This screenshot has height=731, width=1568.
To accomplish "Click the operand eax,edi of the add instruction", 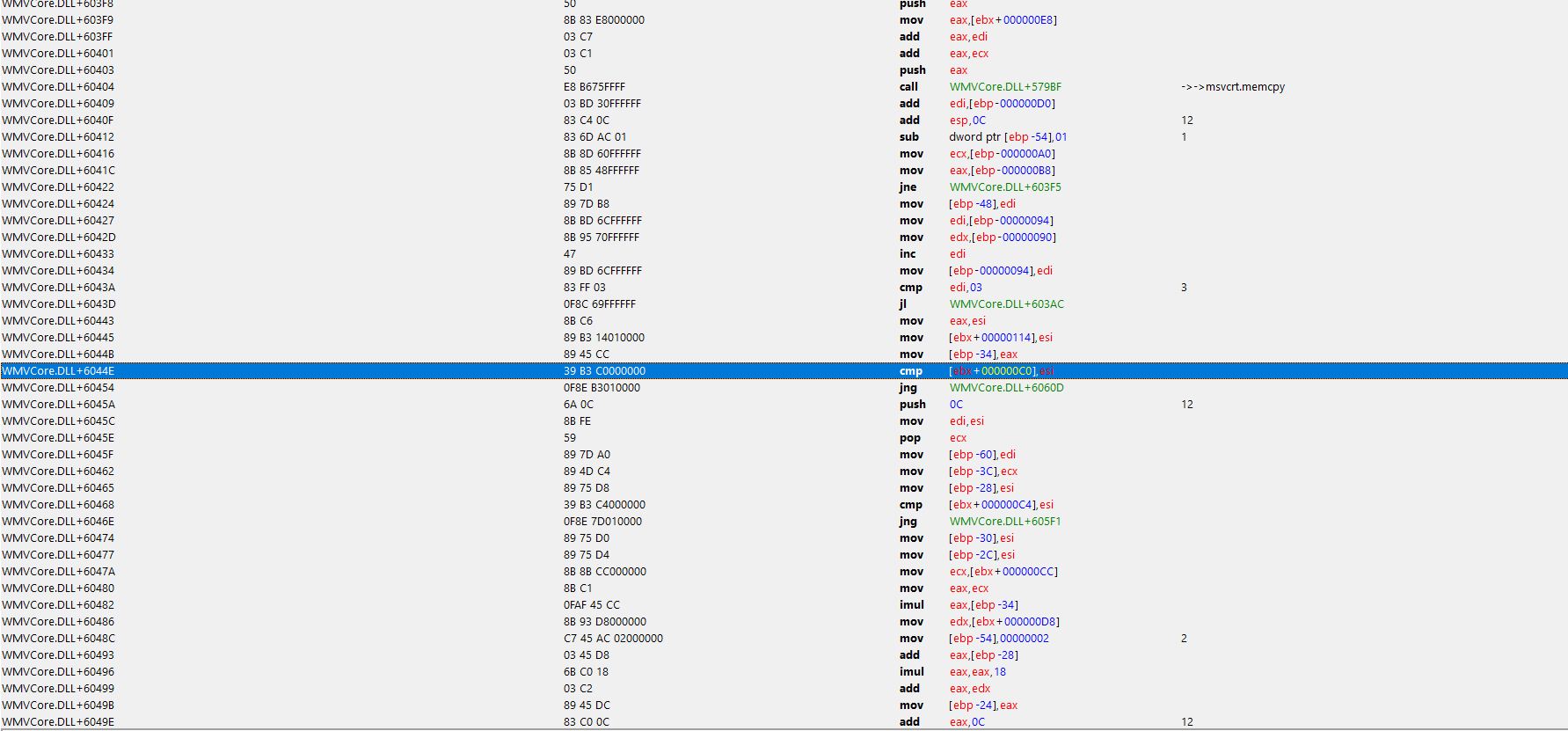I will 968,37.
